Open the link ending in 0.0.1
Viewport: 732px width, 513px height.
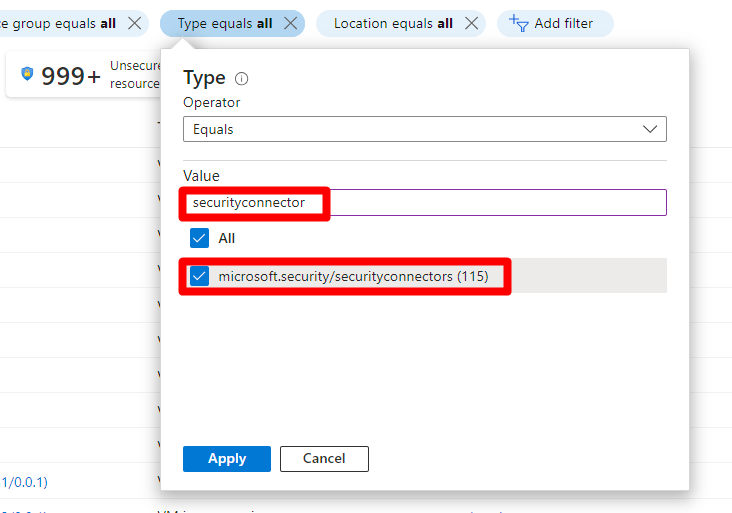[24, 482]
